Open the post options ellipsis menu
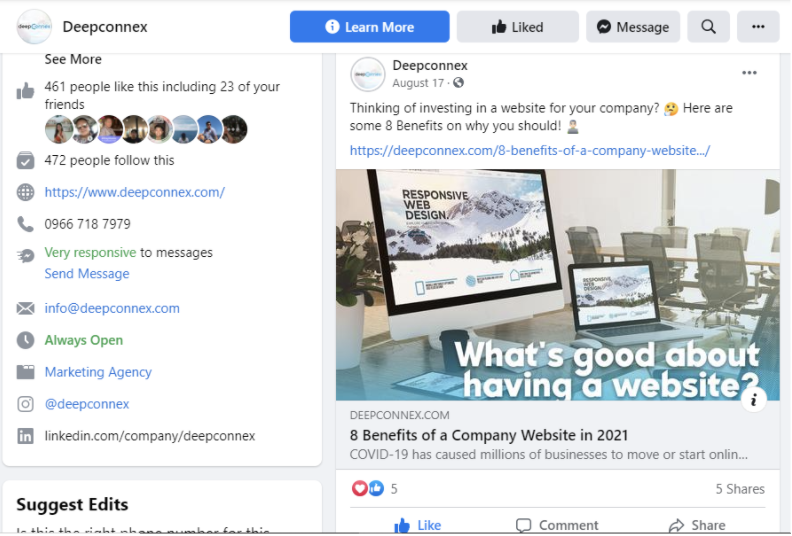This screenshot has height=536, width=792. pos(749,73)
